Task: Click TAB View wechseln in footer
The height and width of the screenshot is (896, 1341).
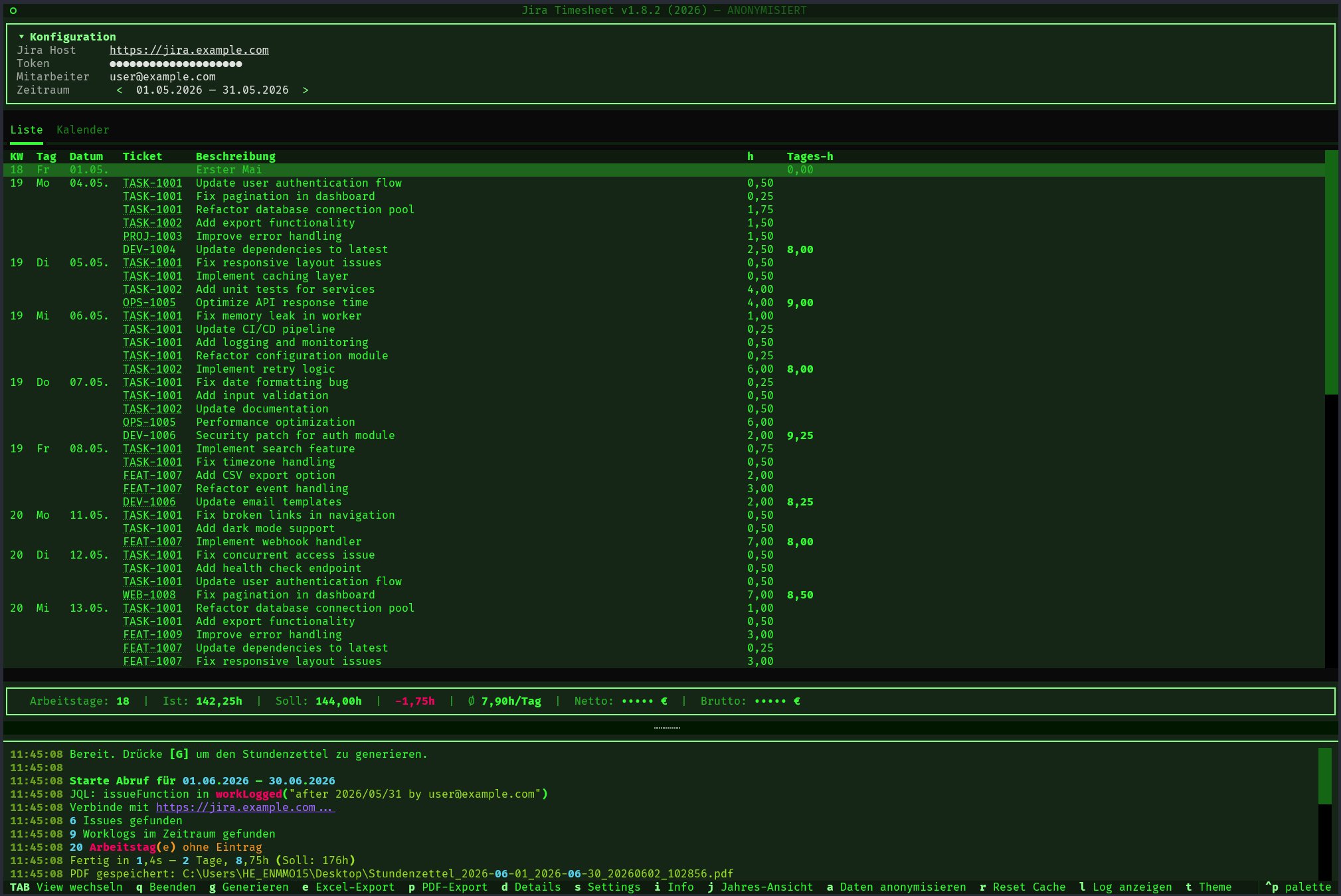Action: coord(66,887)
